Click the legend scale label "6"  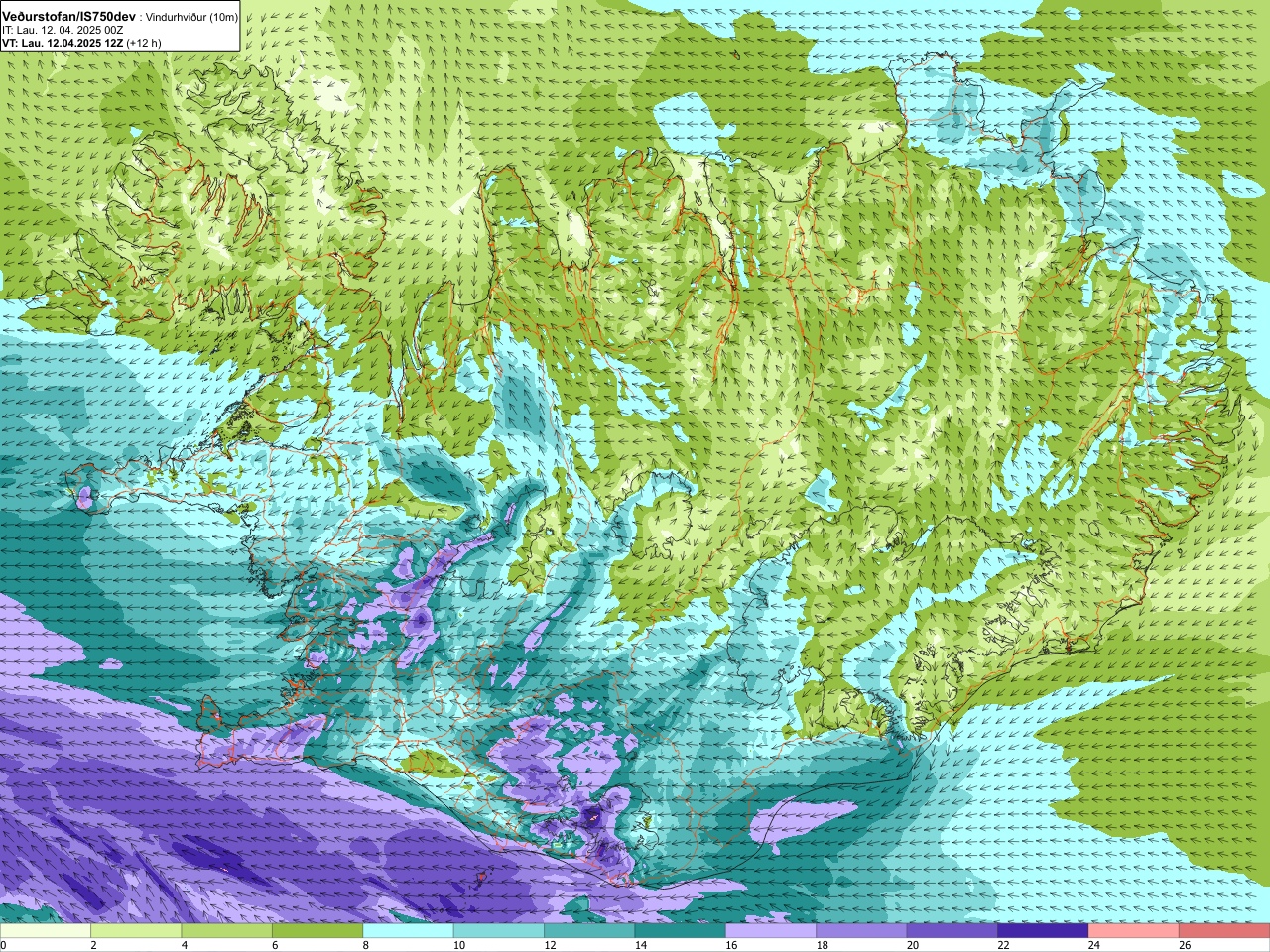coord(275,945)
